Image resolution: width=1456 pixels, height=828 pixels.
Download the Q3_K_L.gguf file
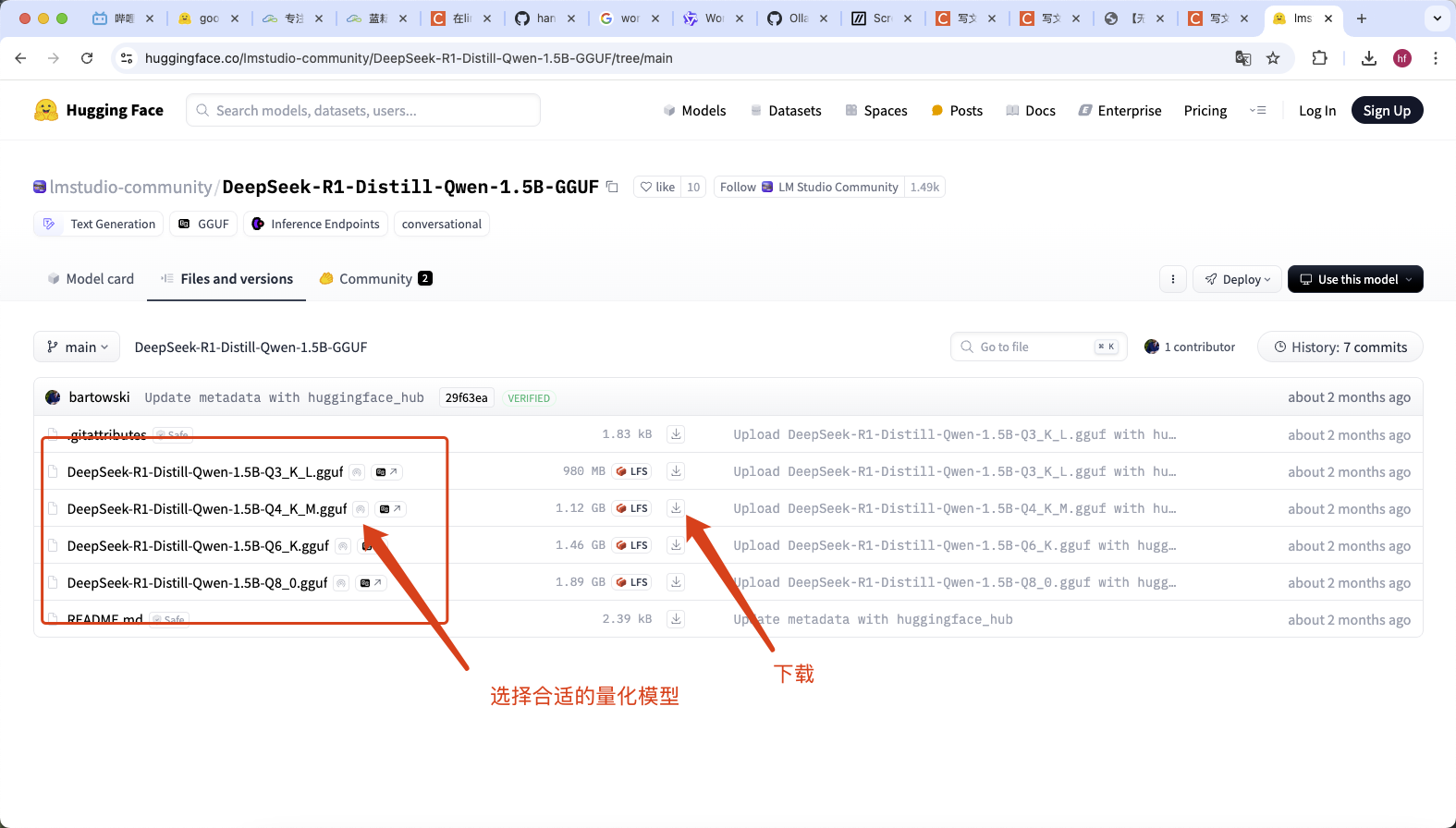676,471
